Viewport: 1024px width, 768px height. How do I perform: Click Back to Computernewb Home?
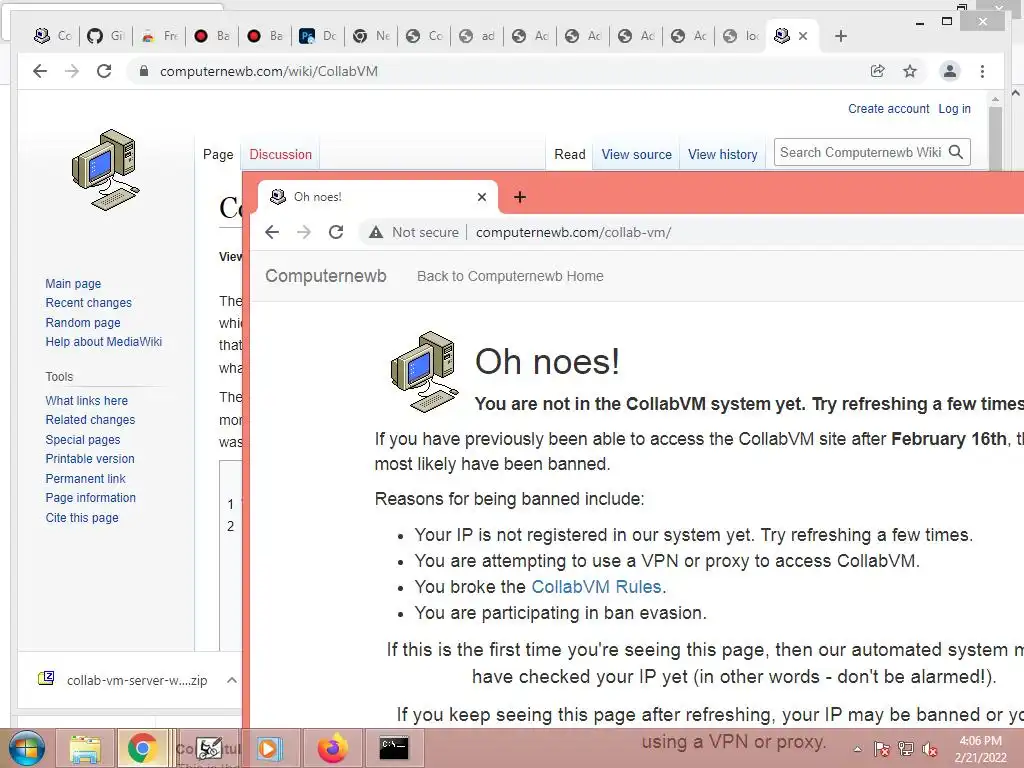pyautogui.click(x=510, y=276)
